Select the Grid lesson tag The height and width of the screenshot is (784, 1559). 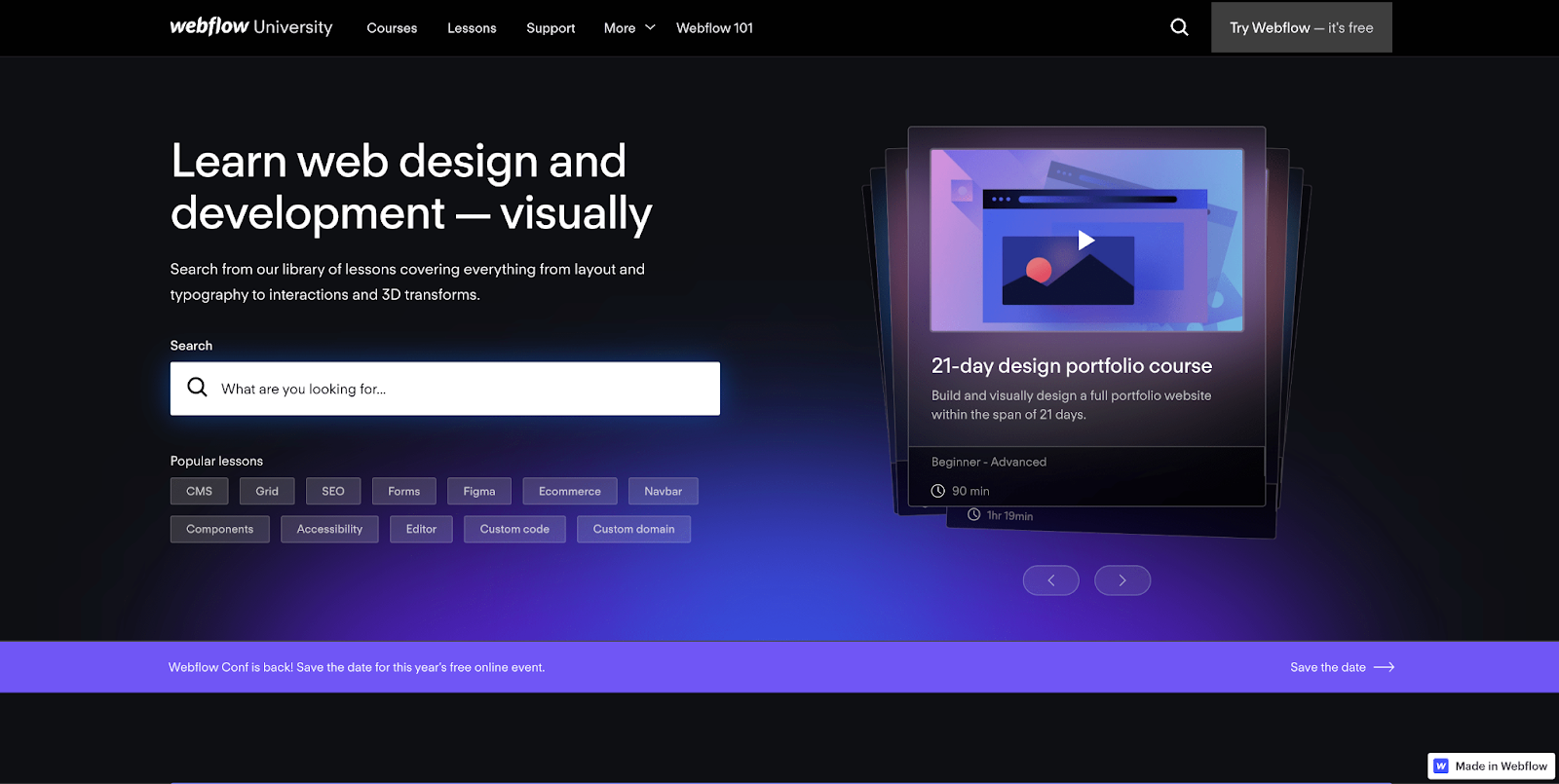(x=267, y=491)
